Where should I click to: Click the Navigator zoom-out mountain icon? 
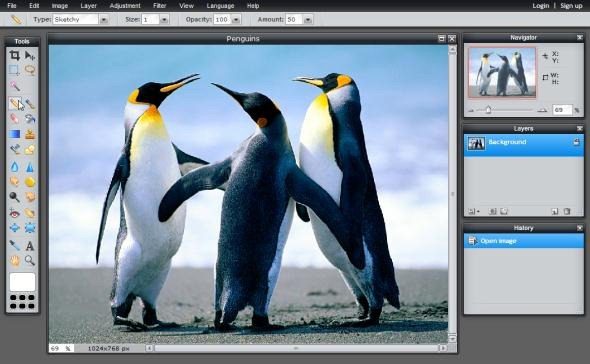471,110
